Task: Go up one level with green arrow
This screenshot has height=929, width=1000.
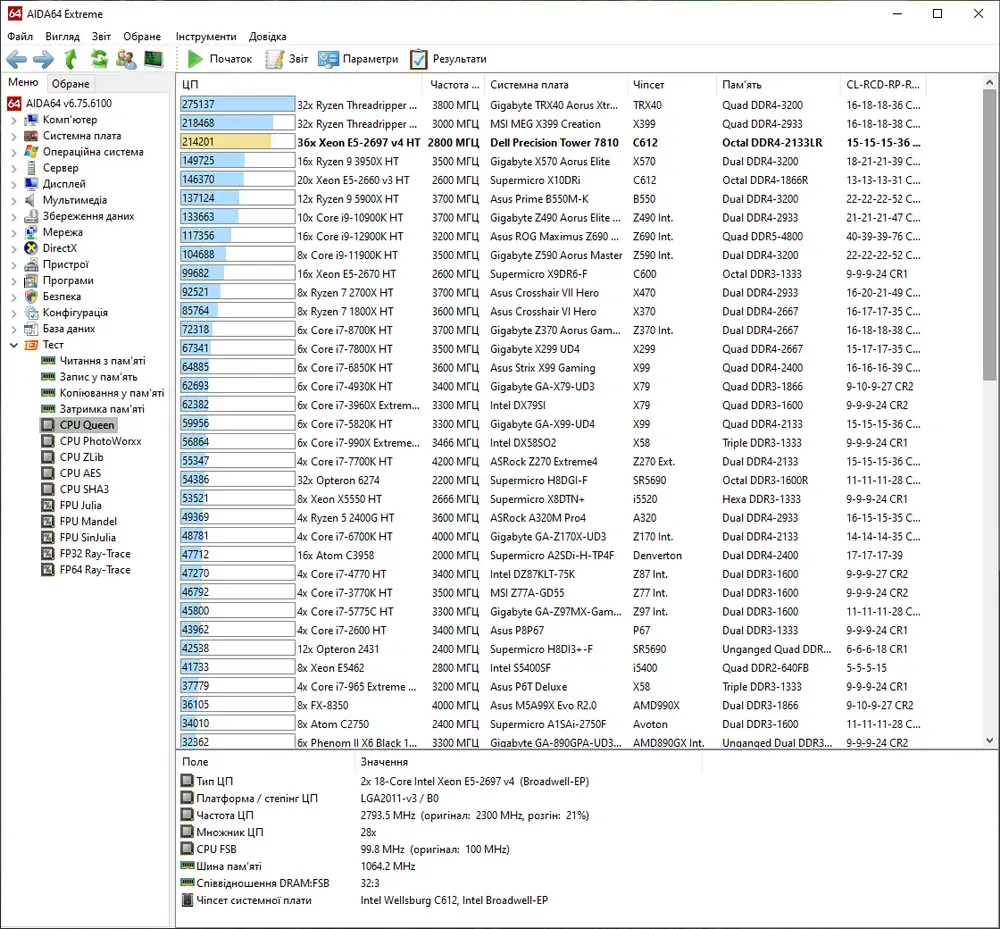Action: pos(71,59)
